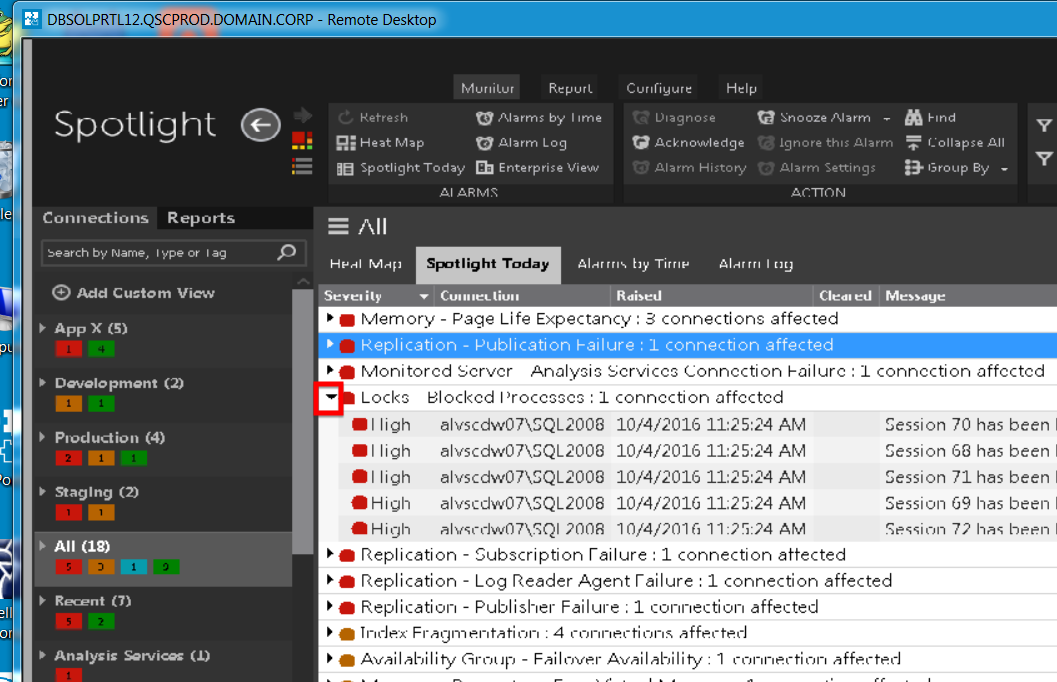1057x682 pixels.
Task: Expand the Replication - Subscription Failure row
Action: coord(330,553)
